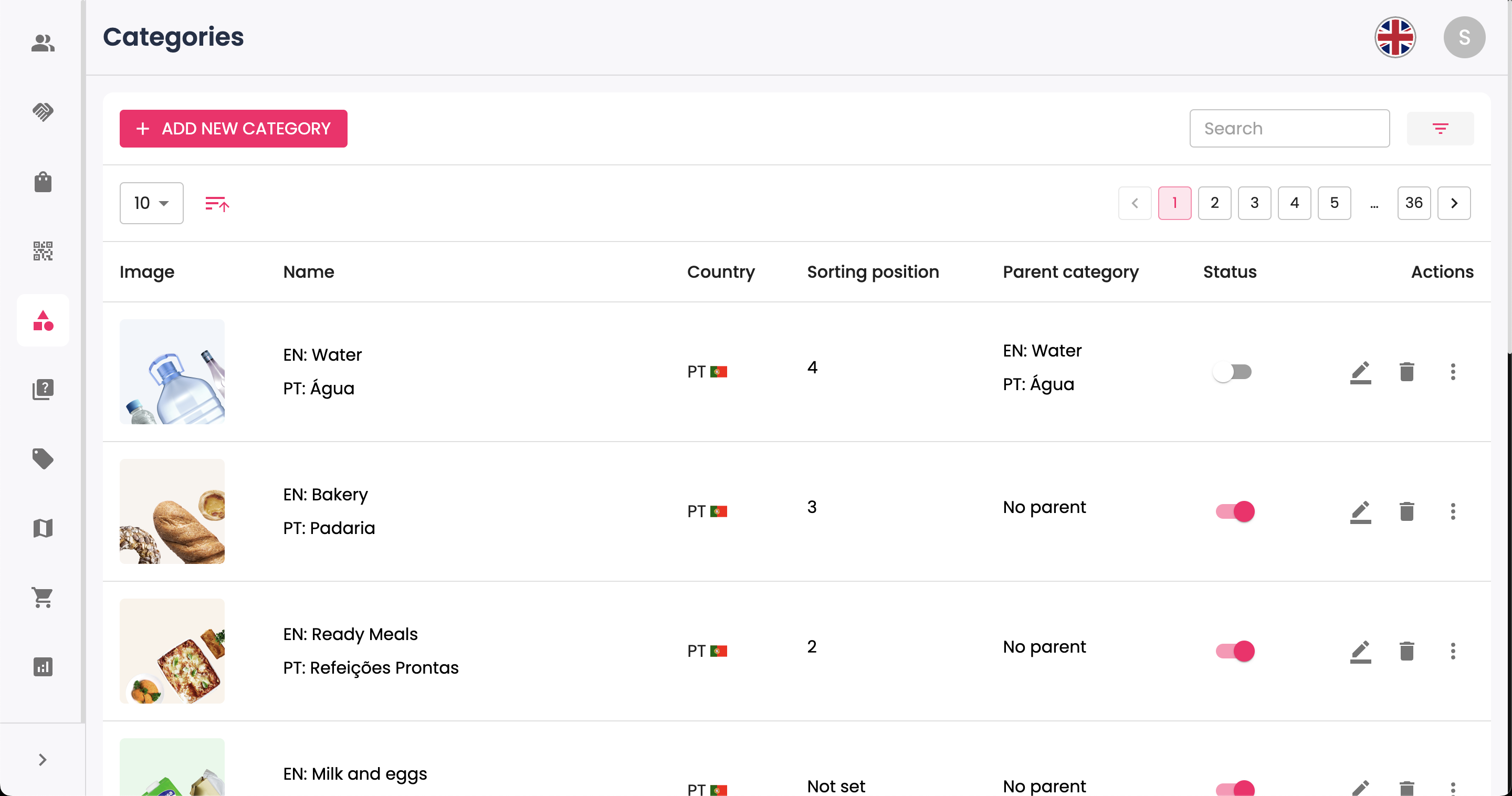This screenshot has height=796, width=1512.
Task: Open more actions menu for Ready Meals
Action: click(1453, 651)
